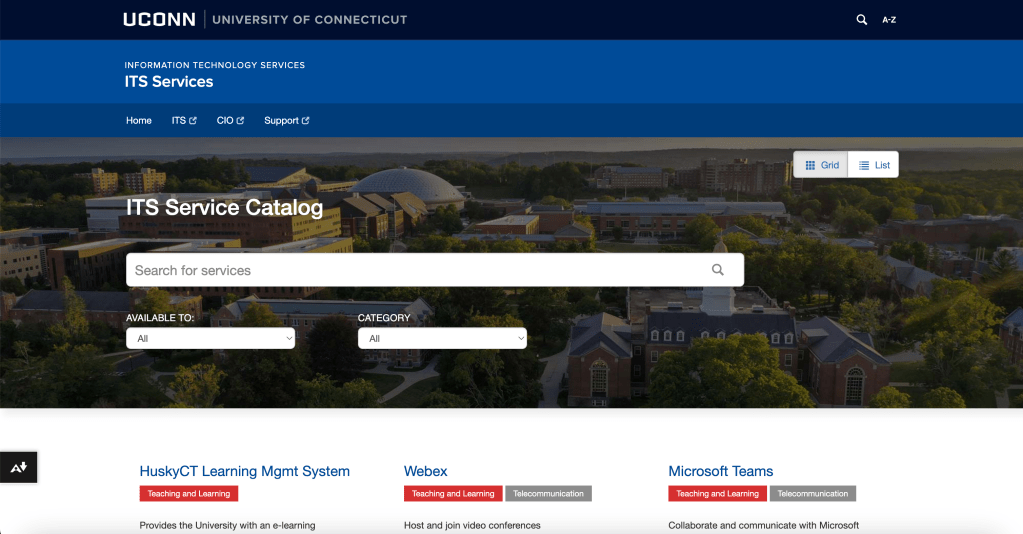Viewport: 1023px width, 534px height.
Task: Open the Webex service link
Action: pos(425,471)
